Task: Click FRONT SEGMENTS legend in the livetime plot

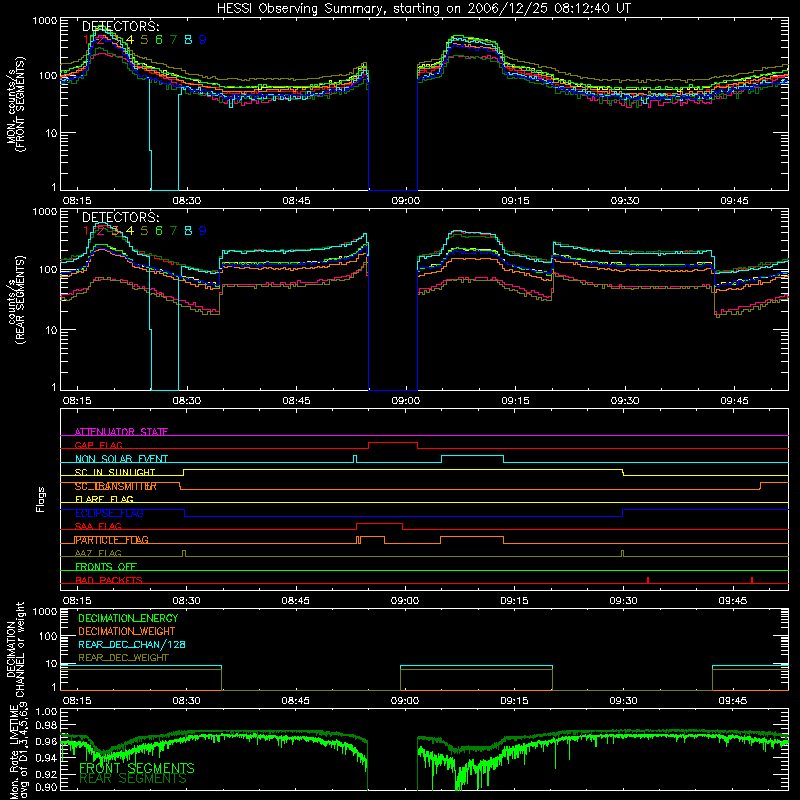Action: (137, 768)
